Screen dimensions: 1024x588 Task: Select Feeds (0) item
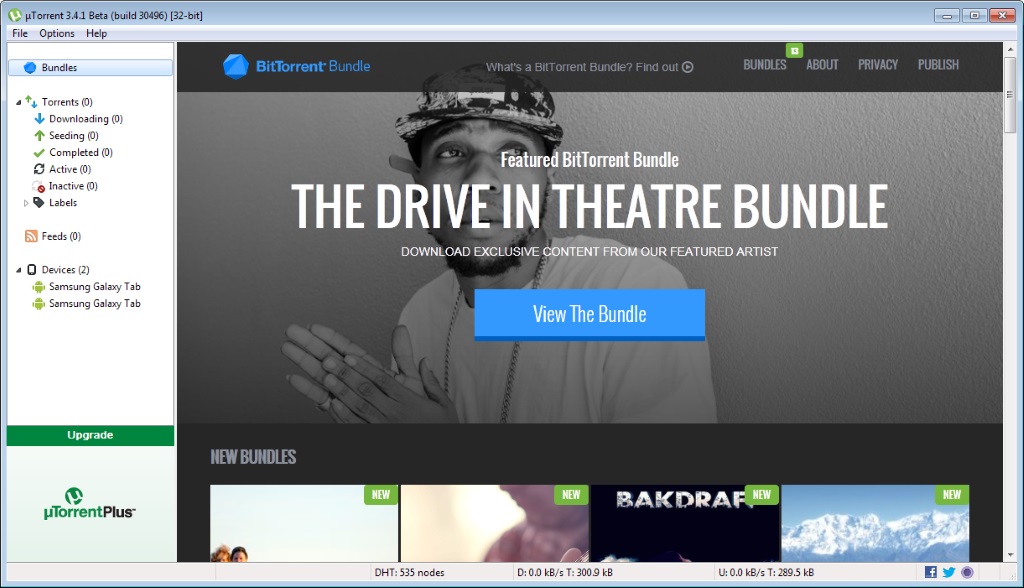pos(61,237)
